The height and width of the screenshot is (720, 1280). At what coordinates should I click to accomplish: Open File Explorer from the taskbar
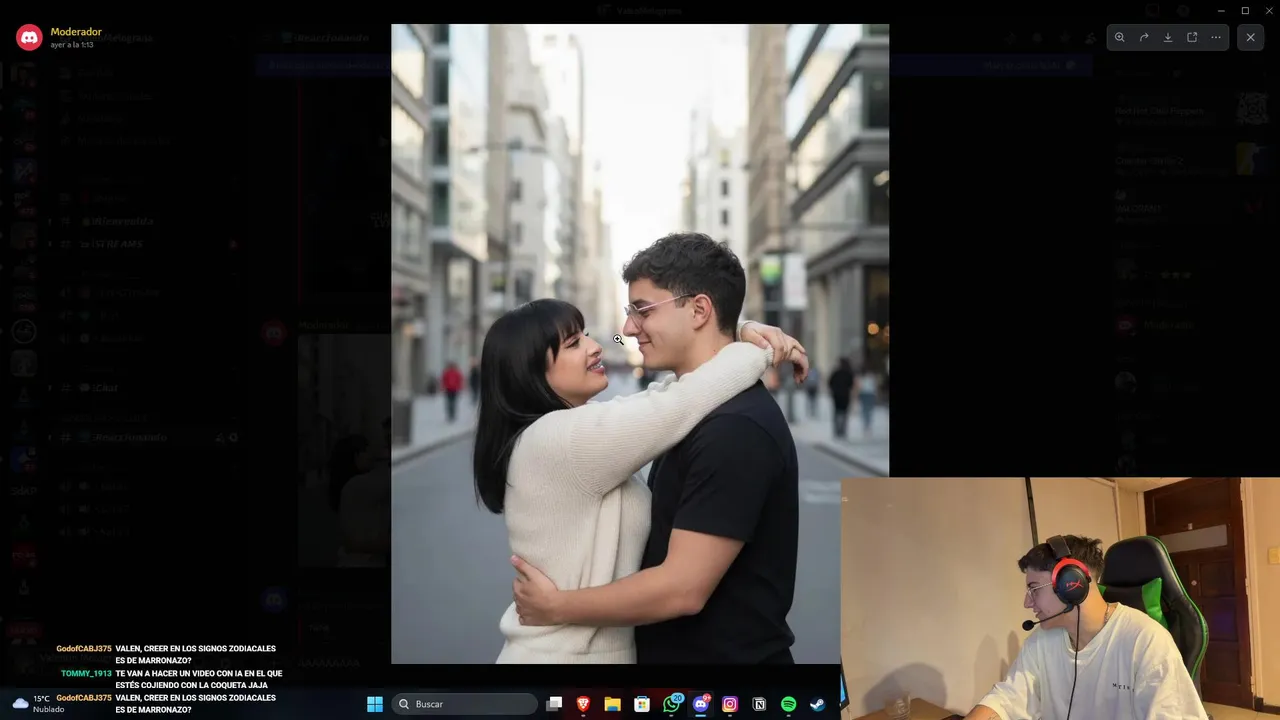(612, 704)
